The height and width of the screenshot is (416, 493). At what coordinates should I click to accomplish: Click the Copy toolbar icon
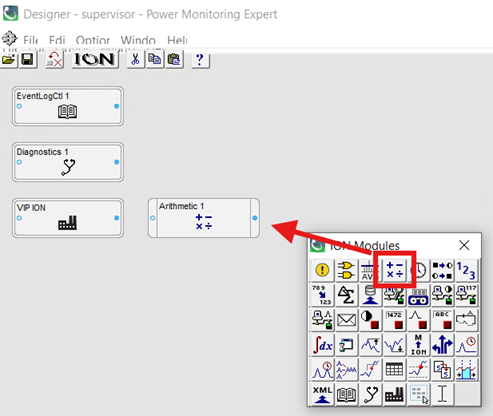(x=154, y=60)
